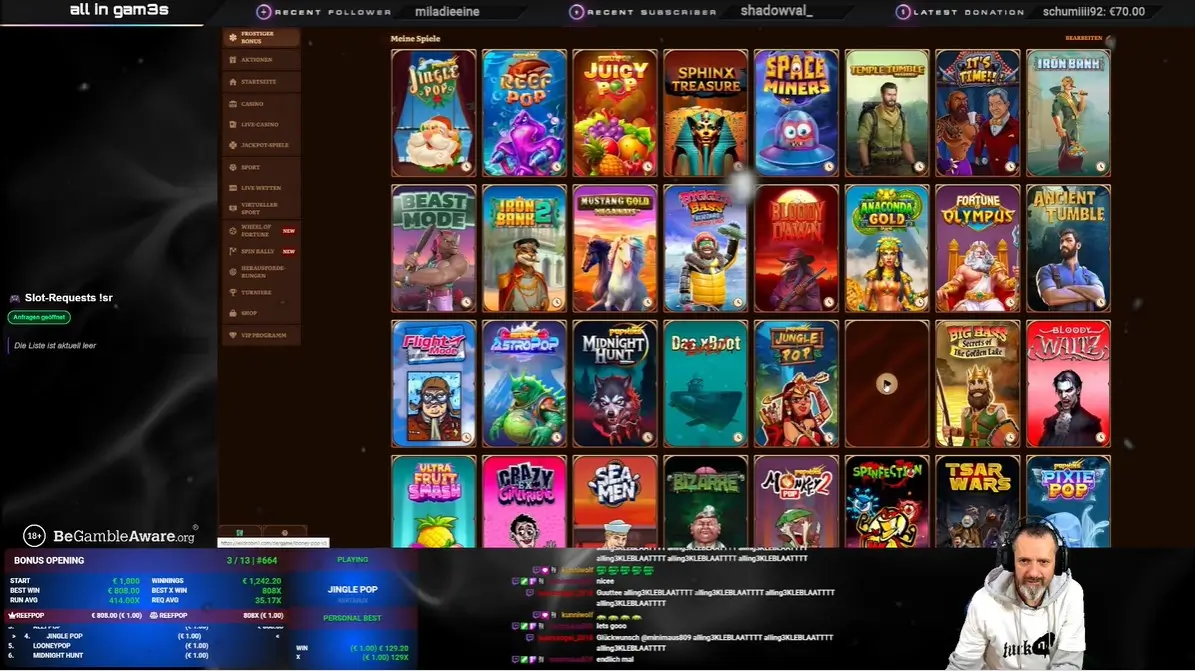Open the Astro Pop game
This screenshot has width=1195, height=671.
(524, 384)
